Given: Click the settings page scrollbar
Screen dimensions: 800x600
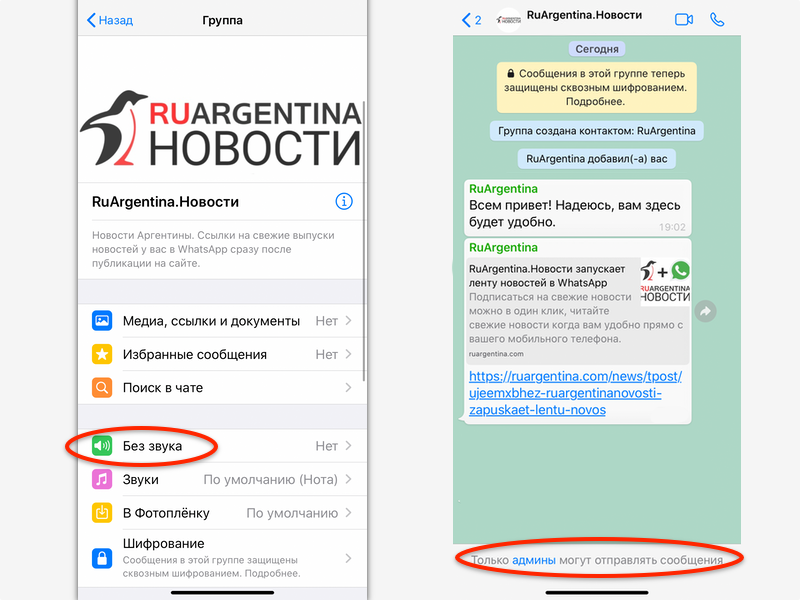Looking at the screenshot, I should click(x=364, y=241).
